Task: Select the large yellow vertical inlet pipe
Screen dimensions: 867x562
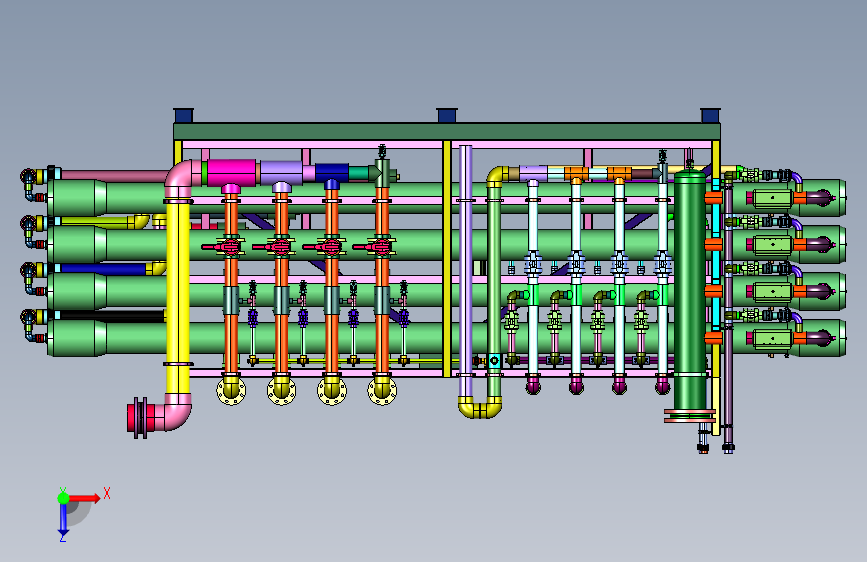Action: [177, 296]
